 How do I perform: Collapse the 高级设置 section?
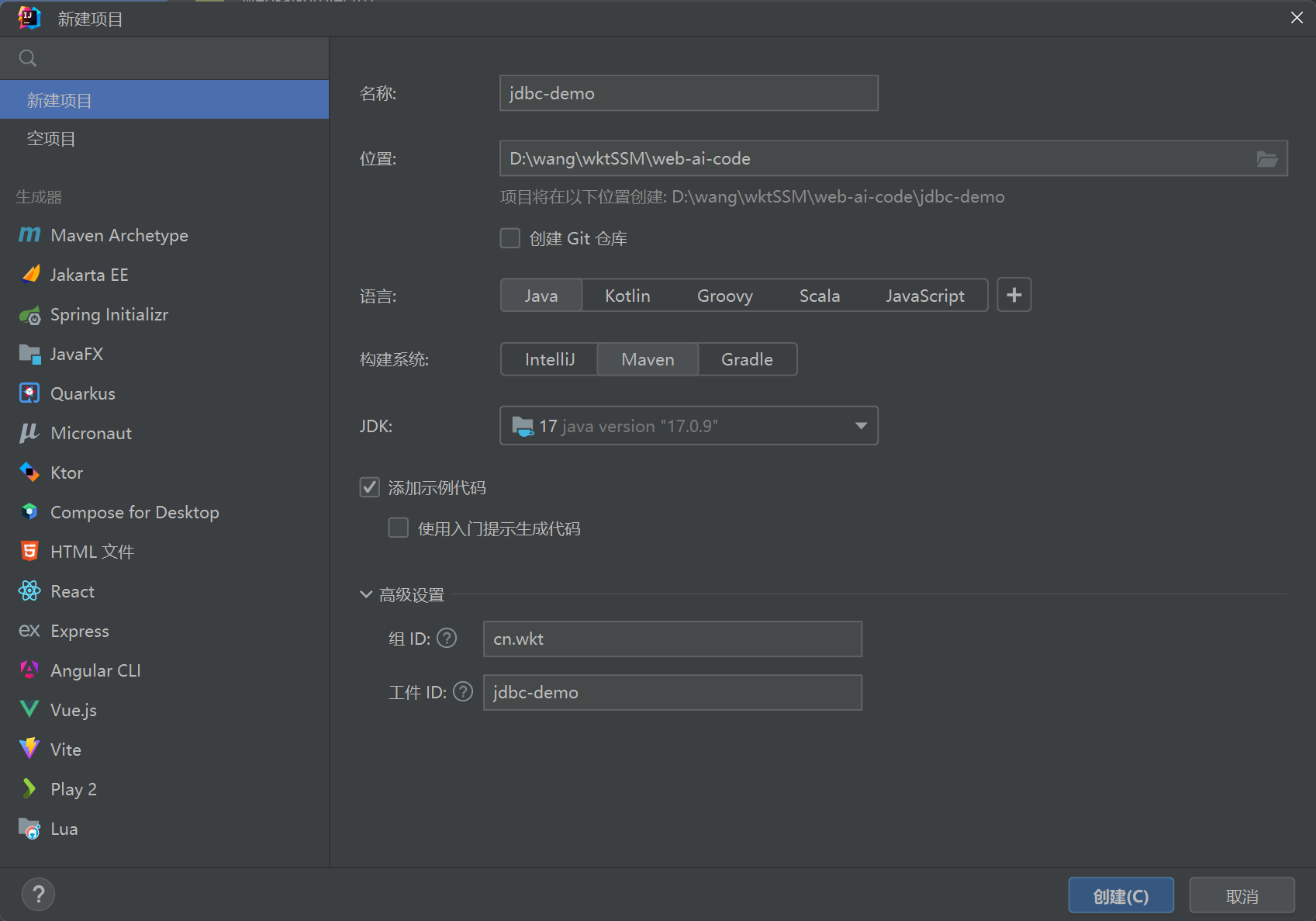point(366,594)
